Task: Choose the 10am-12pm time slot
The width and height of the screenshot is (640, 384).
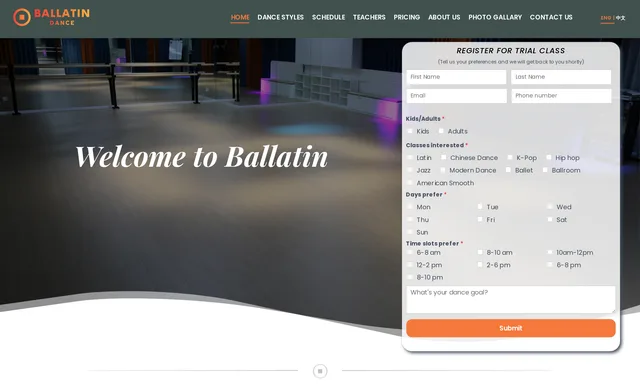Action: [550, 253]
